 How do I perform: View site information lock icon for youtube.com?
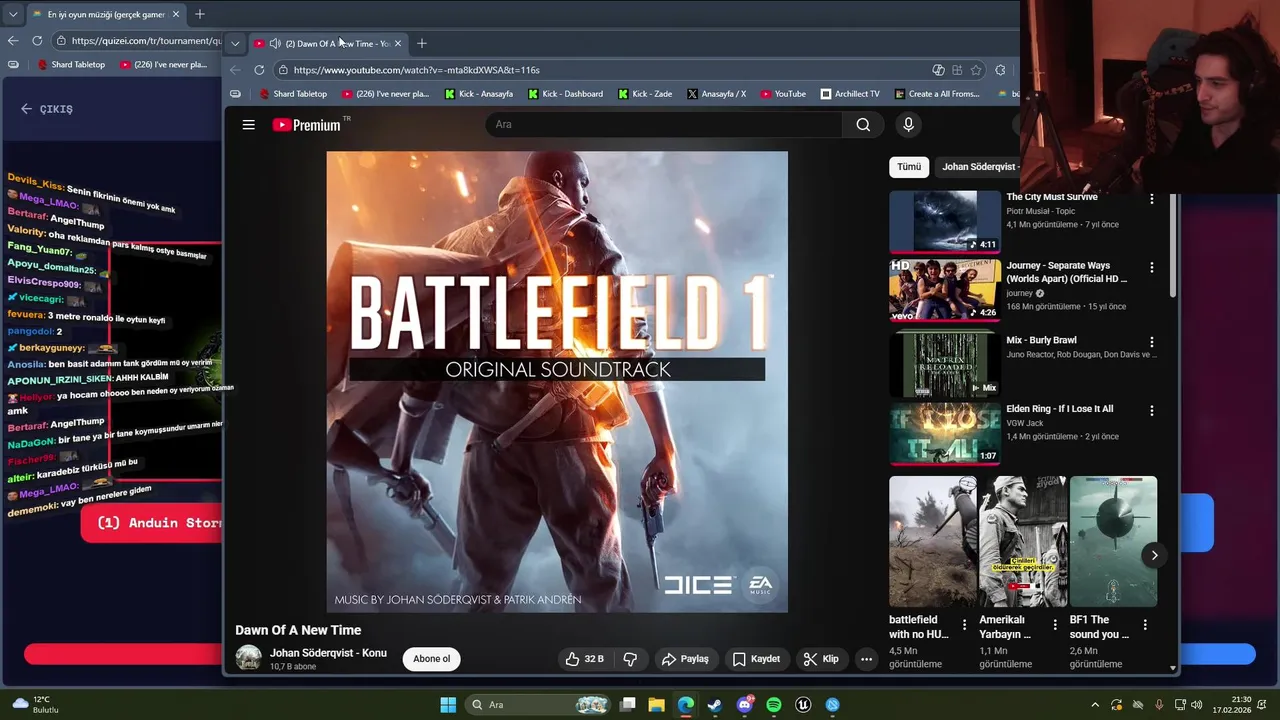(x=283, y=70)
